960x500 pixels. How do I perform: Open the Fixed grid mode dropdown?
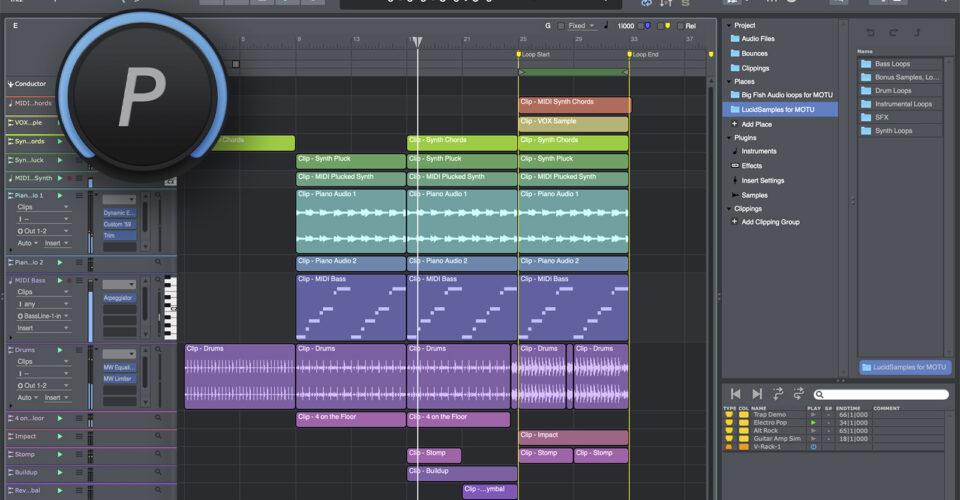click(x=581, y=26)
